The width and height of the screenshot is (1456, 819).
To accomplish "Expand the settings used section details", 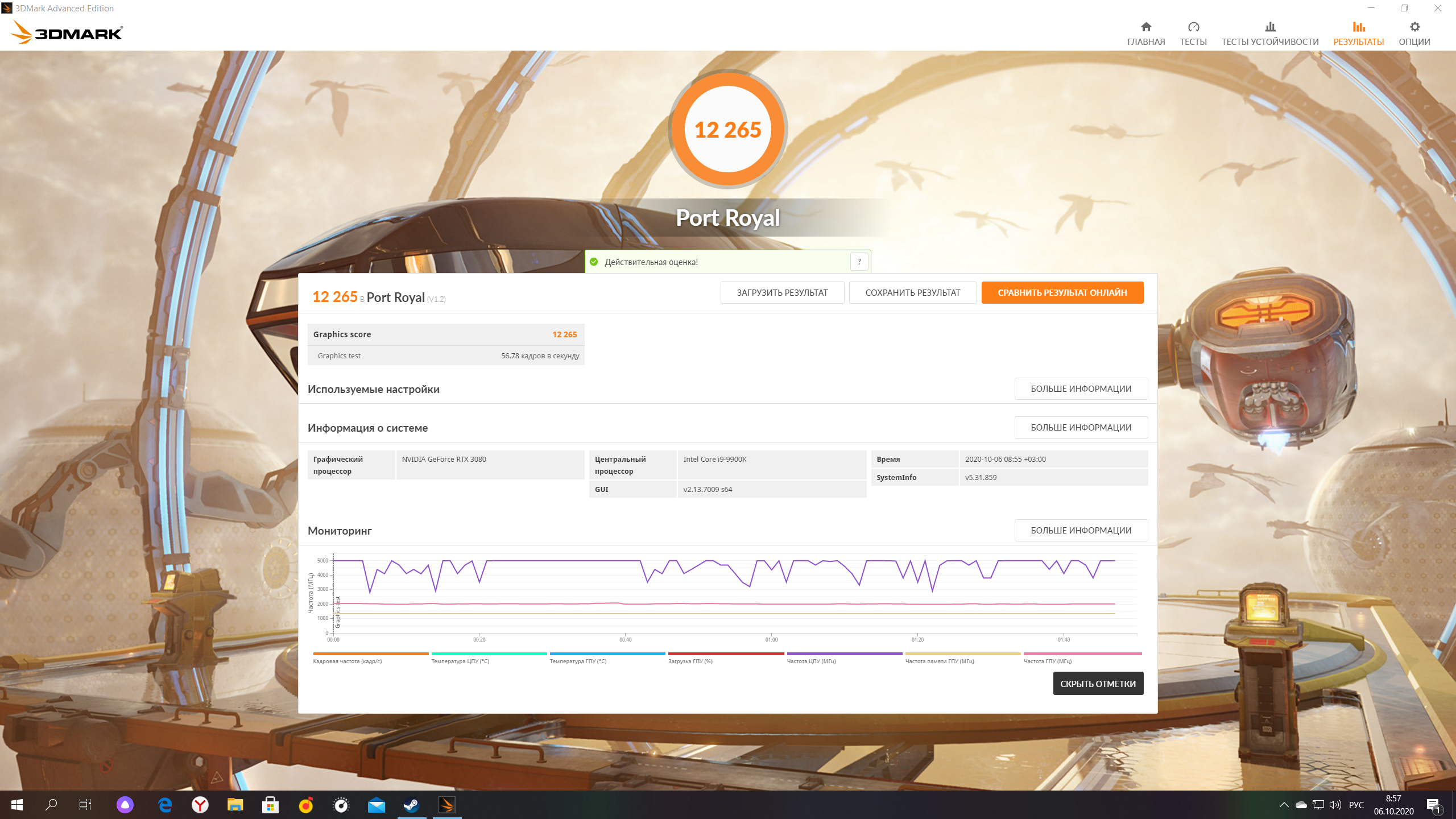I will click(1081, 389).
